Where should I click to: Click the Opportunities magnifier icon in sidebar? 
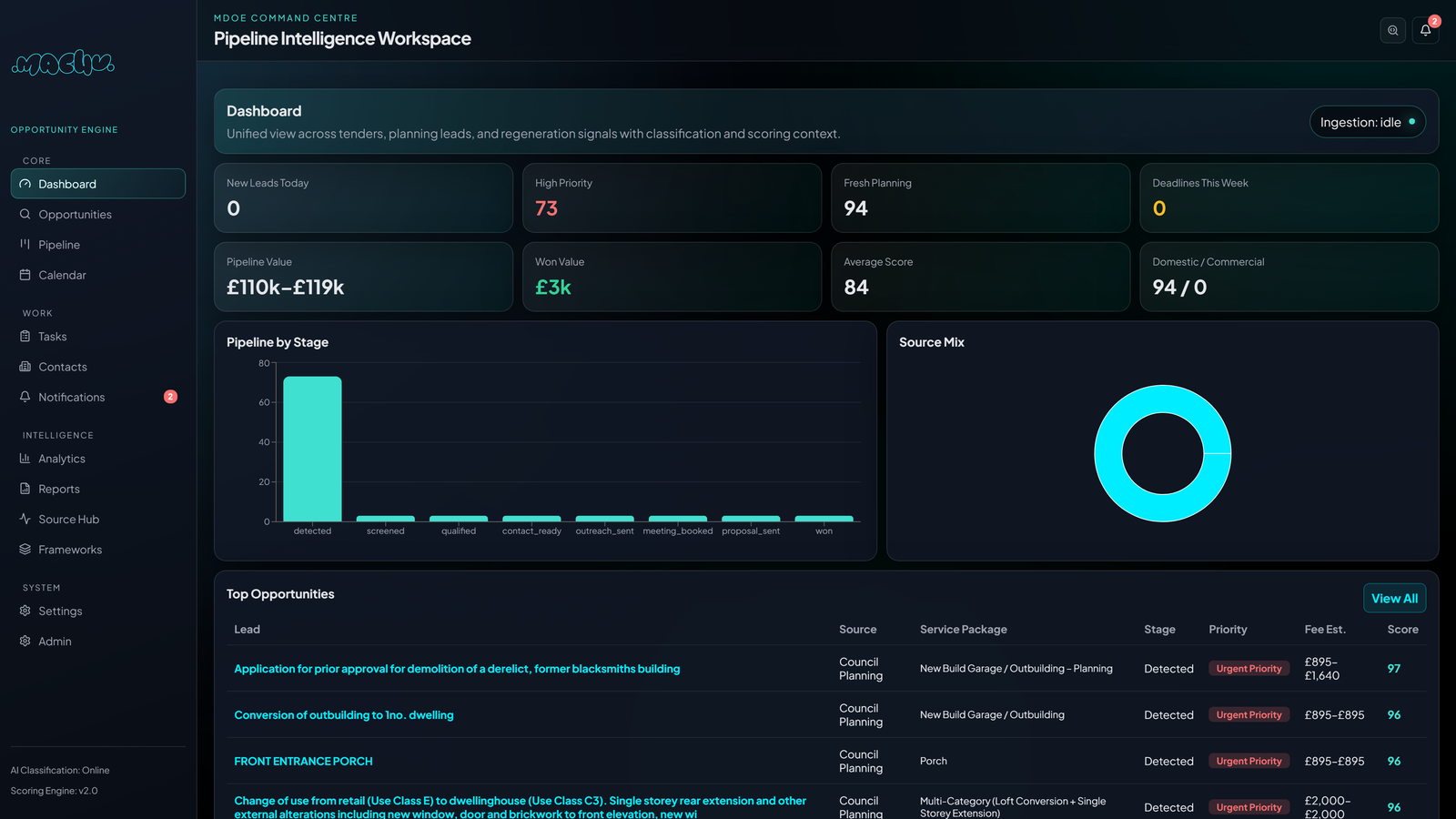pos(25,214)
